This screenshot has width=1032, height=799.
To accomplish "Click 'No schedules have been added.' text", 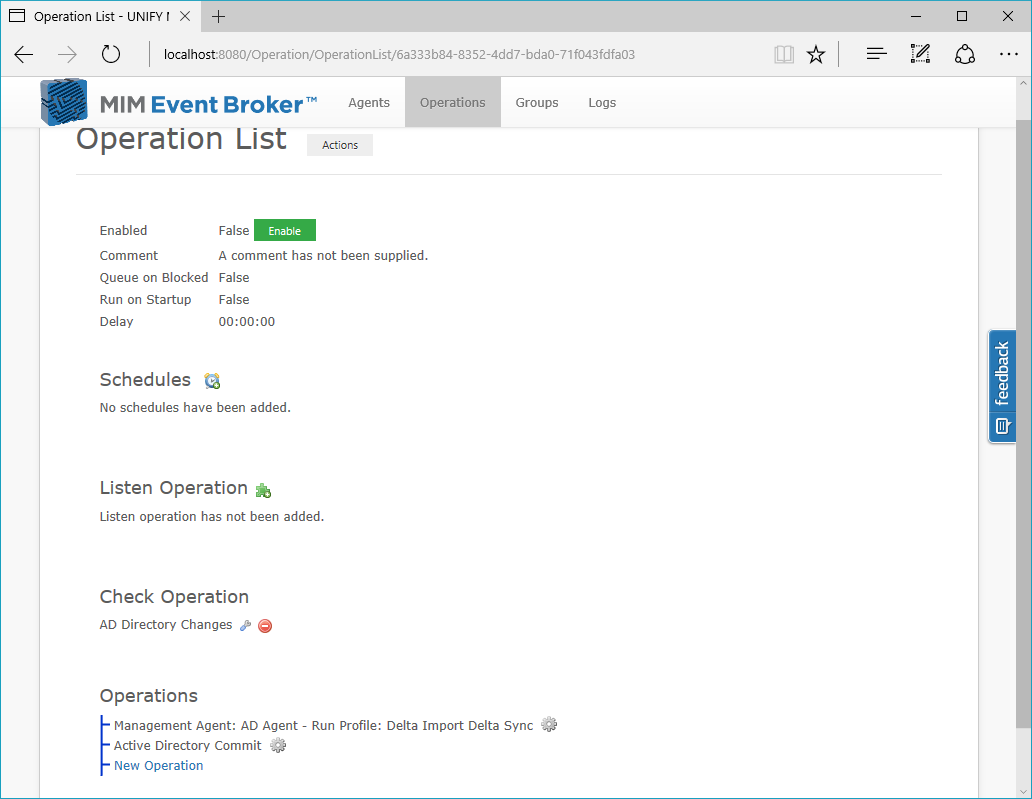I will click(195, 407).
